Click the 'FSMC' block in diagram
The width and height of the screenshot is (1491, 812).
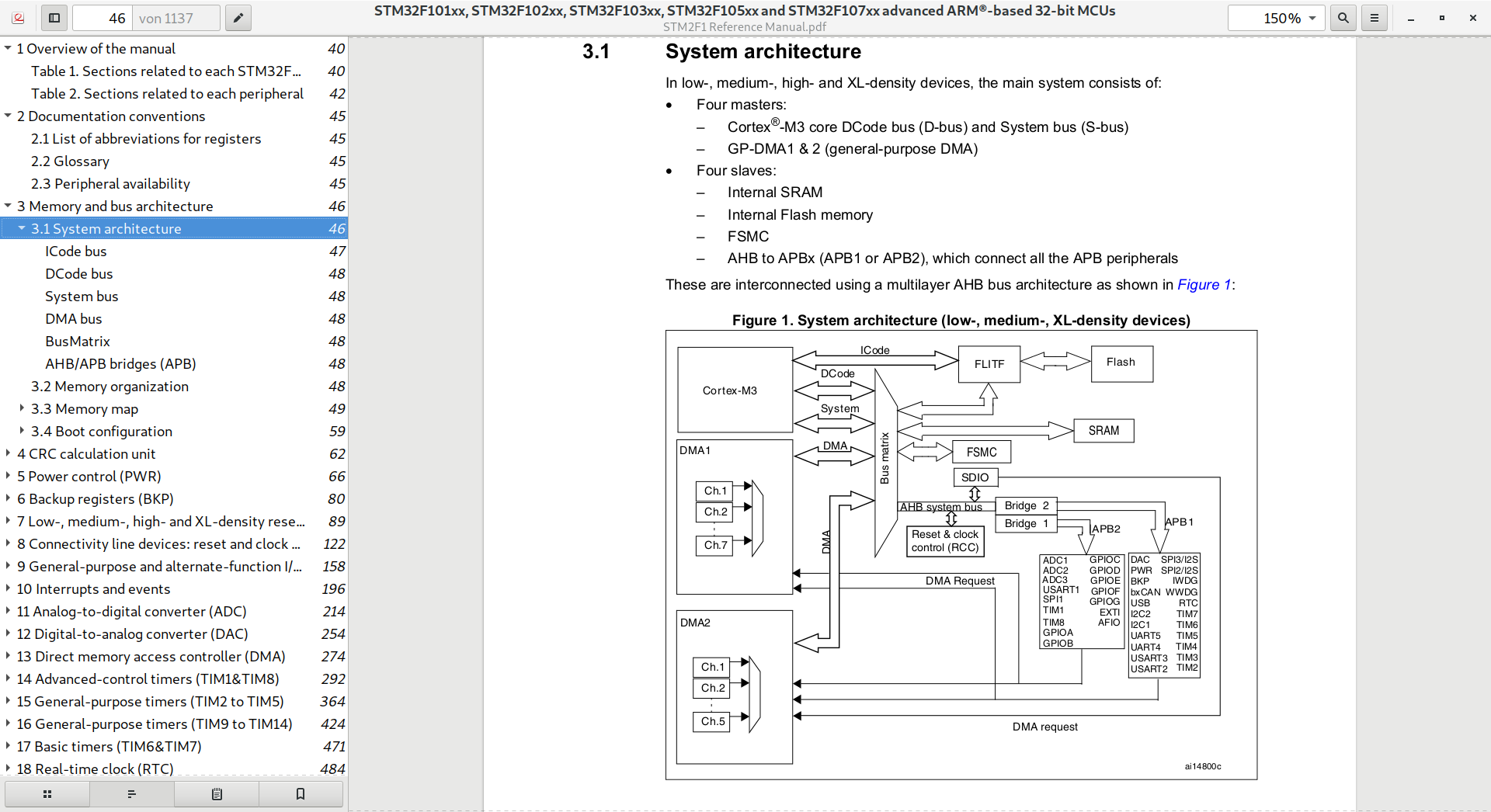[982, 452]
